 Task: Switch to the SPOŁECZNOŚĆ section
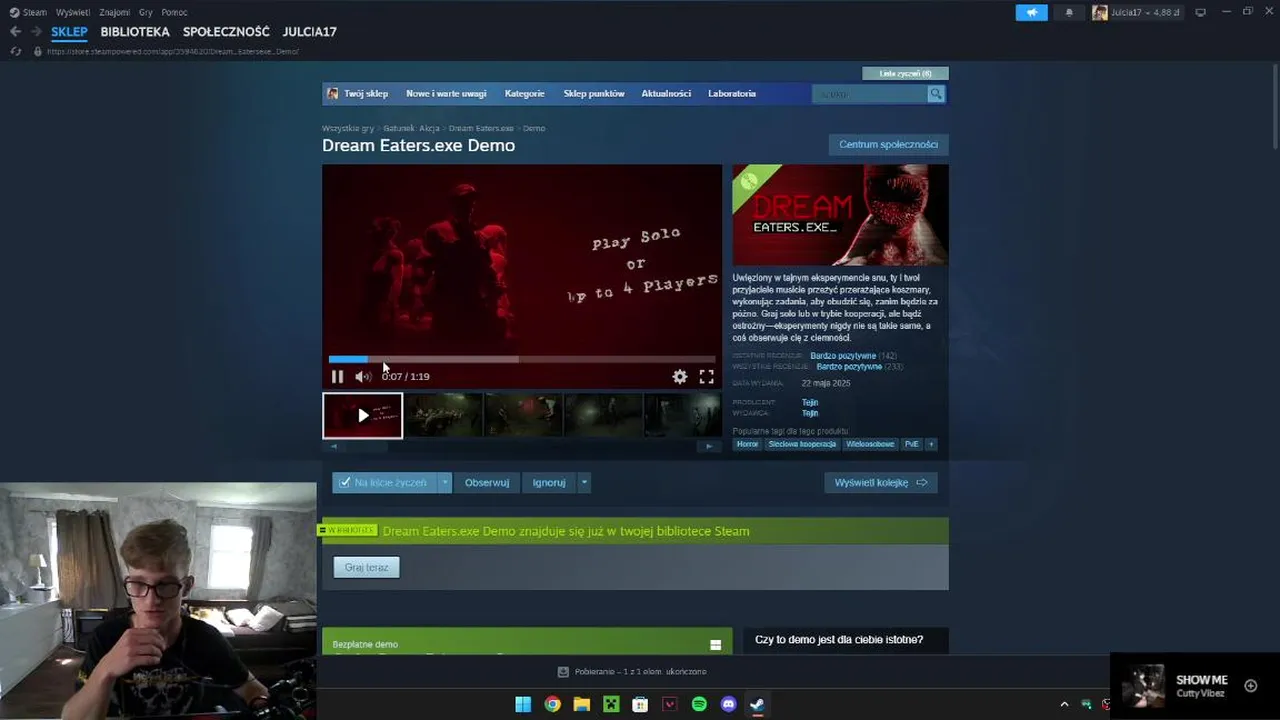coord(226,32)
